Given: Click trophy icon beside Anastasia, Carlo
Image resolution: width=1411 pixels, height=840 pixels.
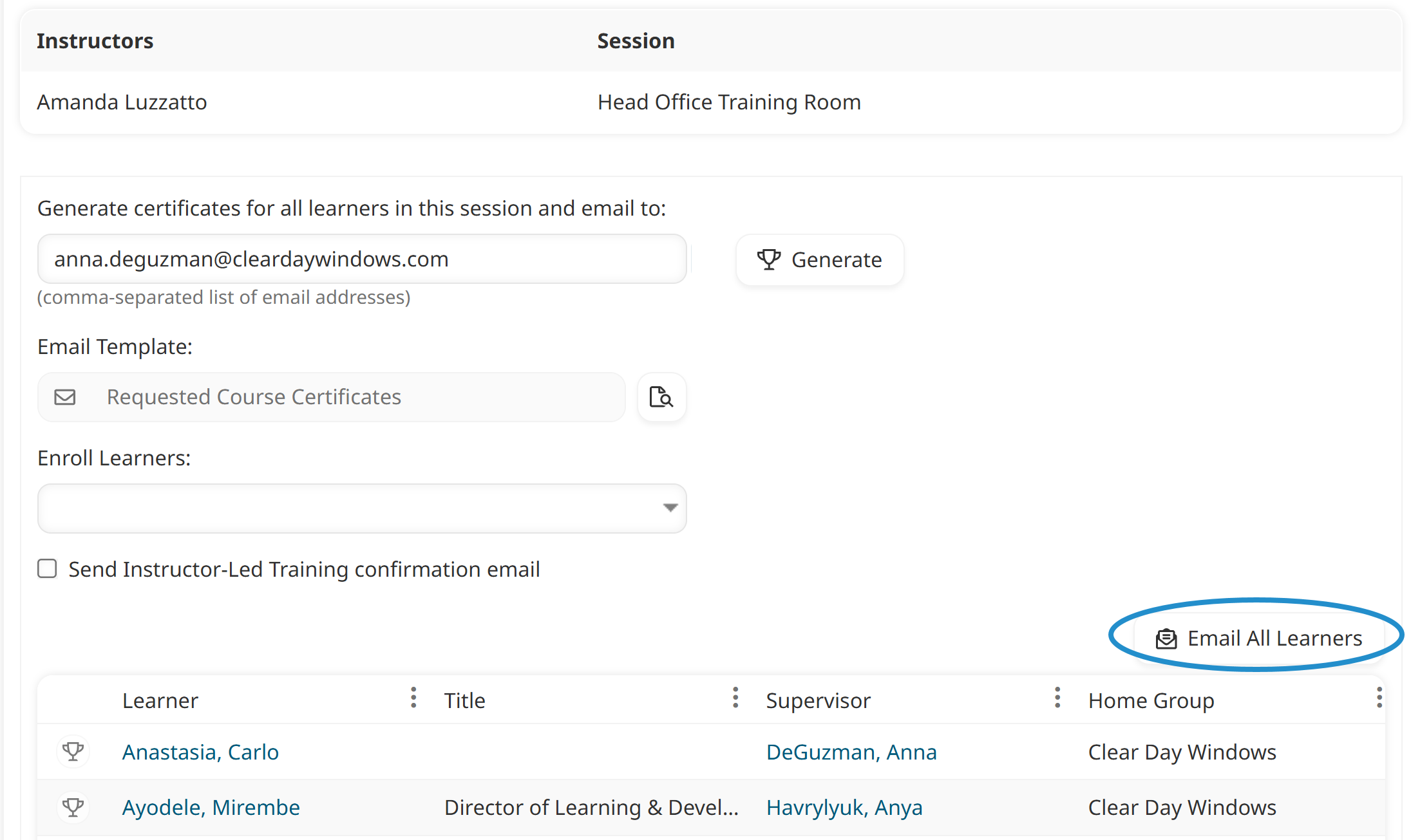Looking at the screenshot, I should point(73,751).
